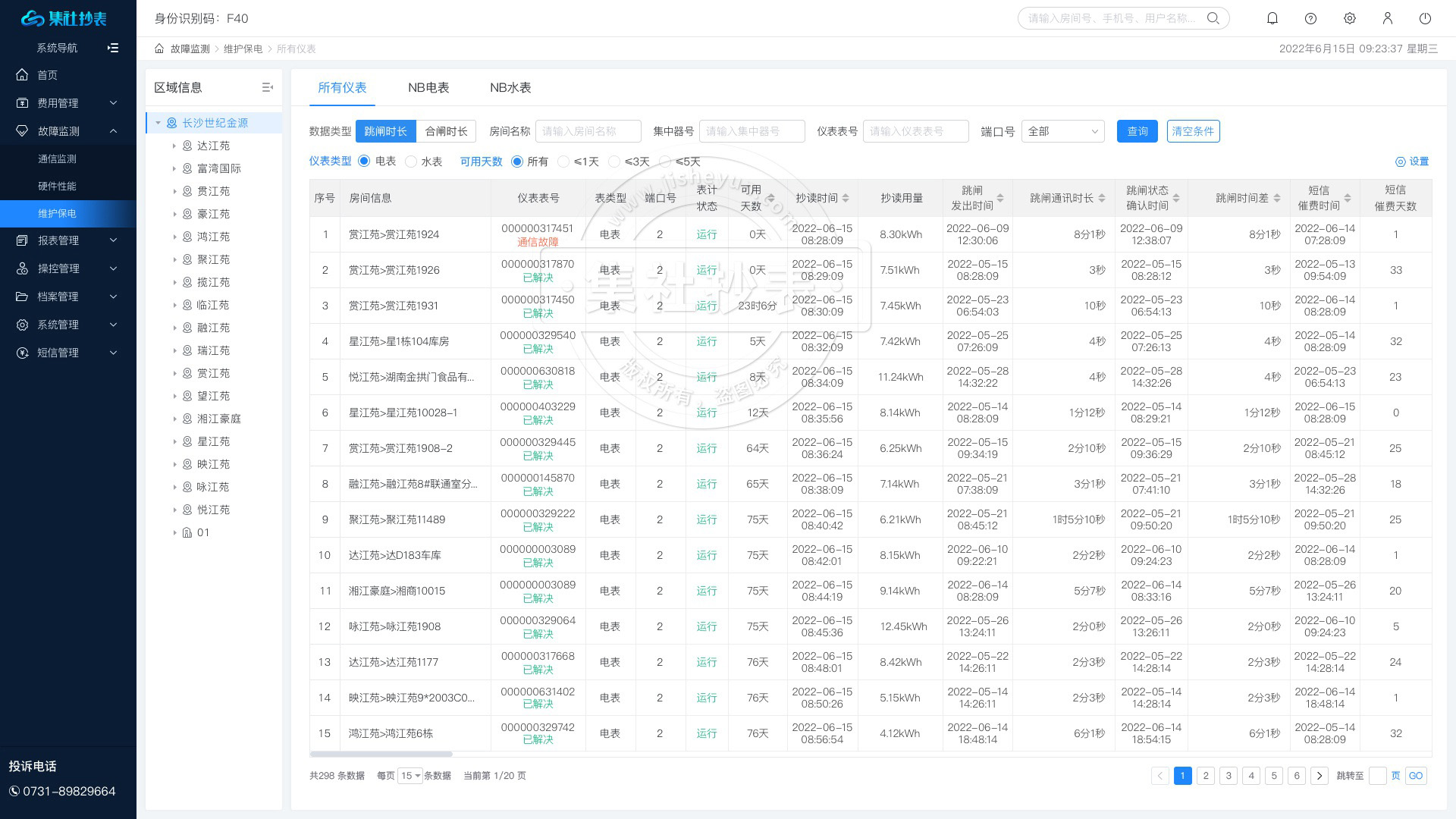Open the 端口号 全部 dropdown
This screenshot has width=1456, height=819.
[x=1062, y=131]
